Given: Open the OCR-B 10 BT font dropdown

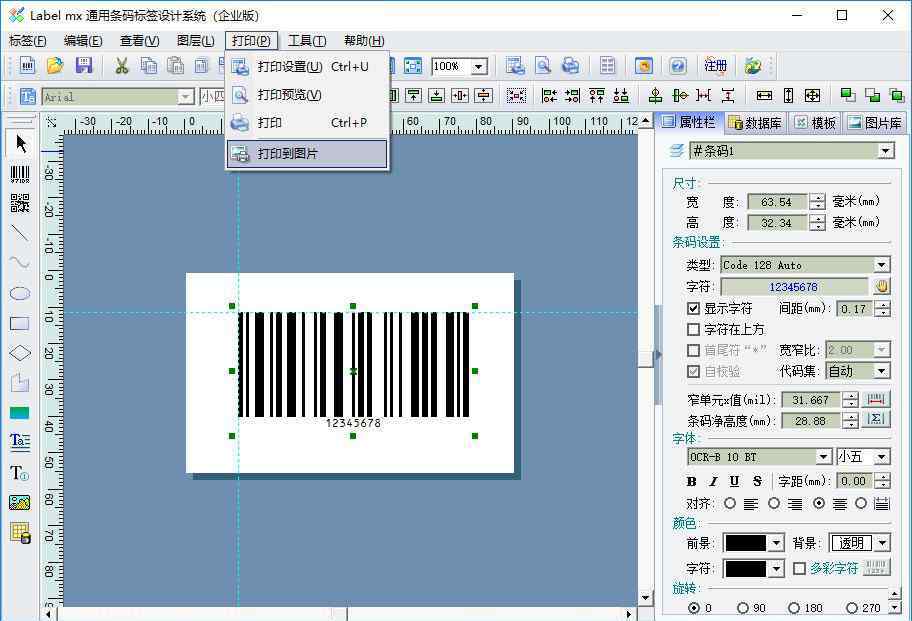Looking at the screenshot, I should [824, 457].
